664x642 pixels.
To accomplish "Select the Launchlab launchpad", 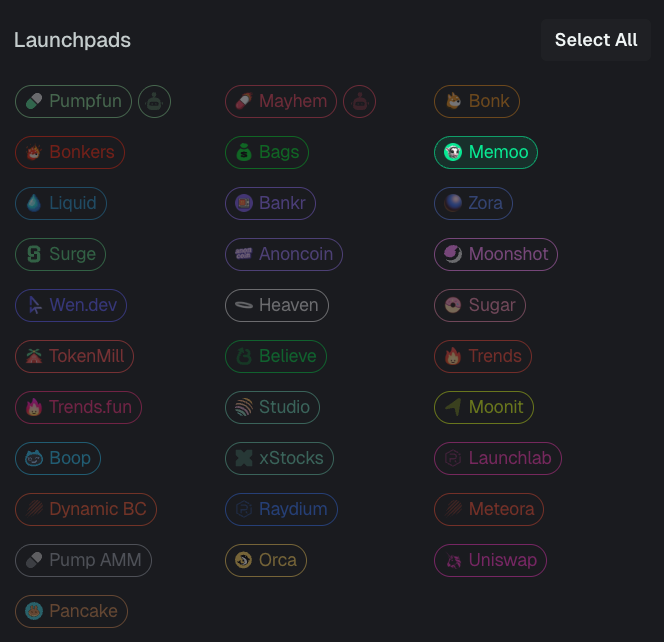I will coord(498,459).
